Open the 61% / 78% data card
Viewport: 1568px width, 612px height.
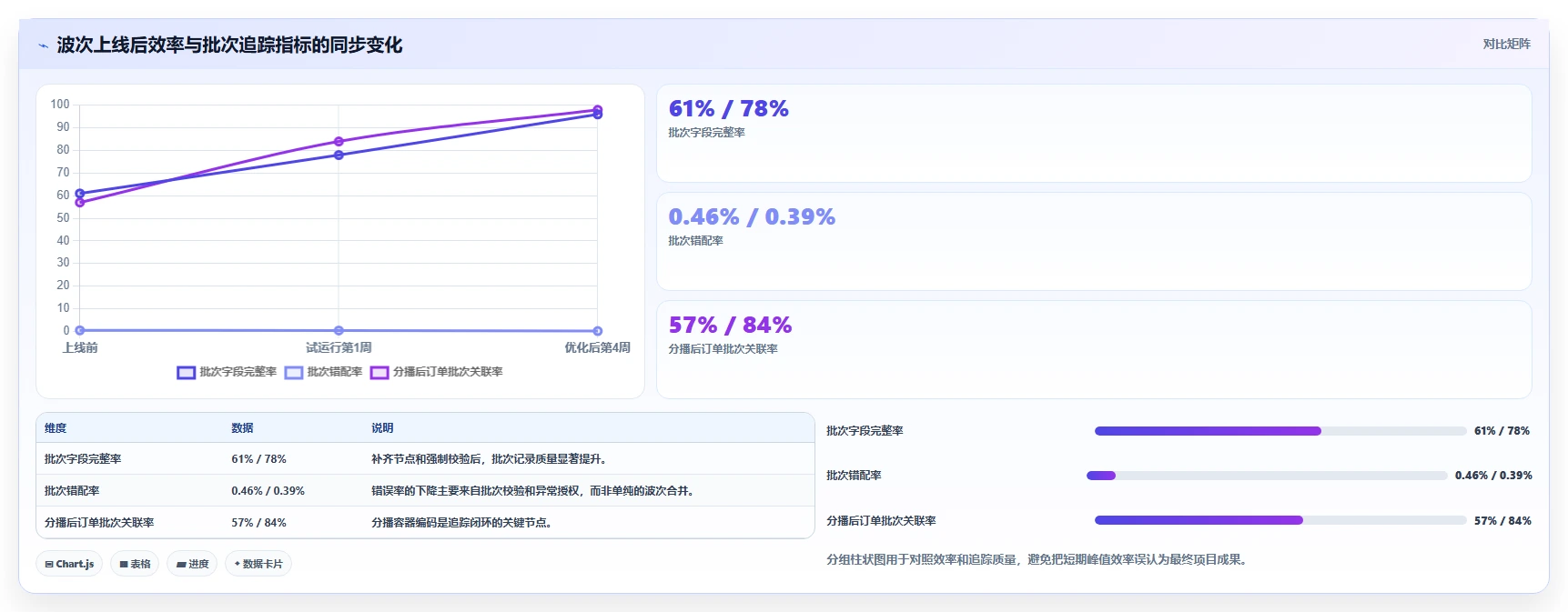[x=1094, y=134]
